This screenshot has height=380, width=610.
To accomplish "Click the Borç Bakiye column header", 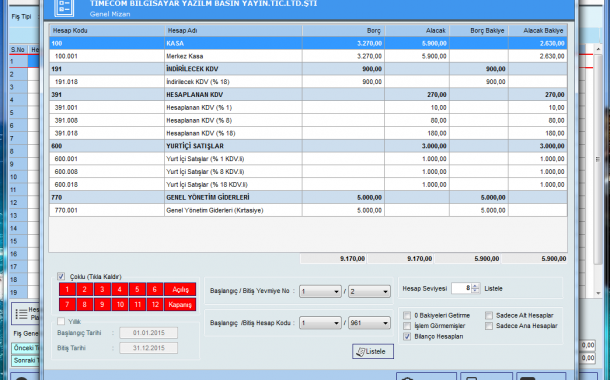I will [479, 30].
